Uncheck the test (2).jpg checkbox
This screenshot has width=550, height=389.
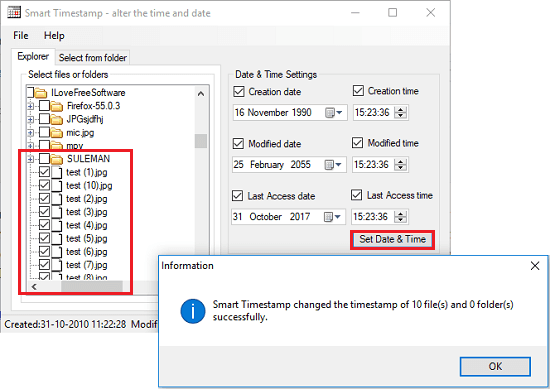coord(44,199)
